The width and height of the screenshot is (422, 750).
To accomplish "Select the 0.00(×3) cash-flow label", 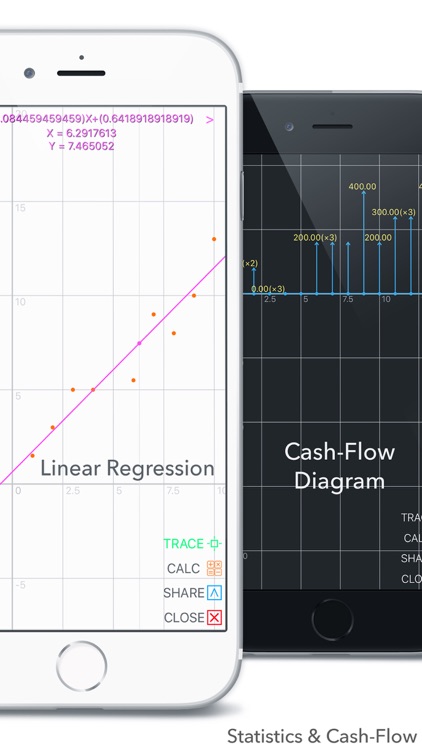I will coord(268,289).
